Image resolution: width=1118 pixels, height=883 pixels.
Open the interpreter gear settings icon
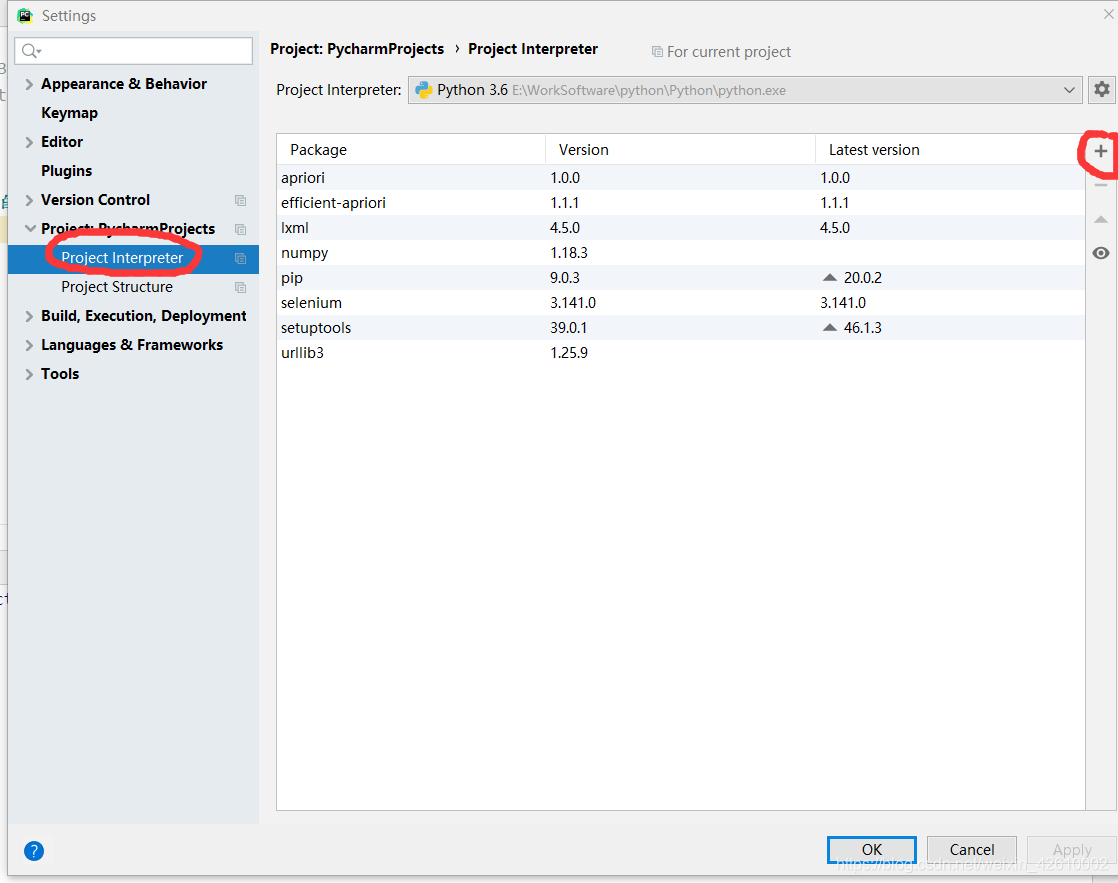1102,90
